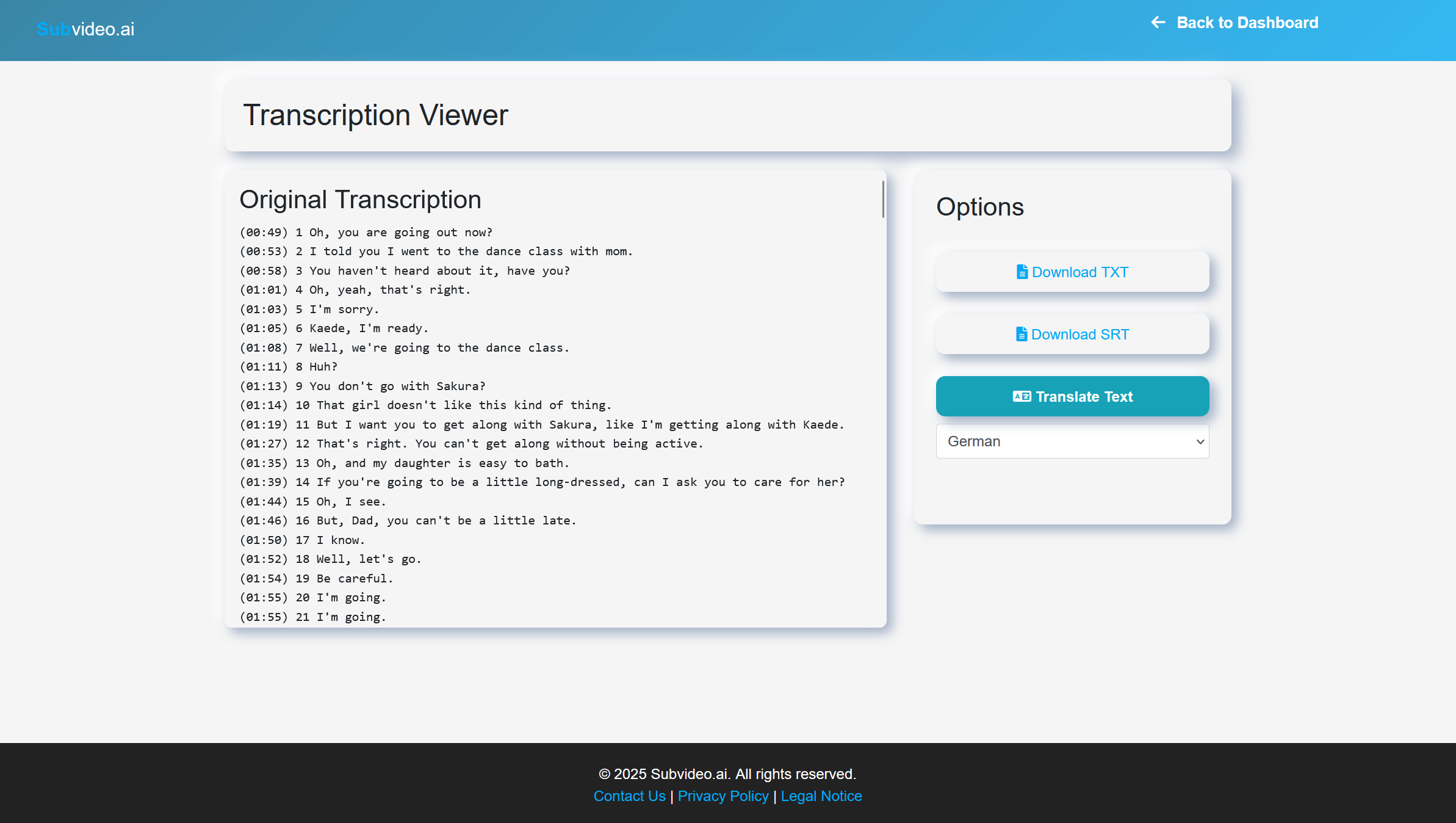
Task: Click the back arrow icon in header
Action: tap(1158, 23)
